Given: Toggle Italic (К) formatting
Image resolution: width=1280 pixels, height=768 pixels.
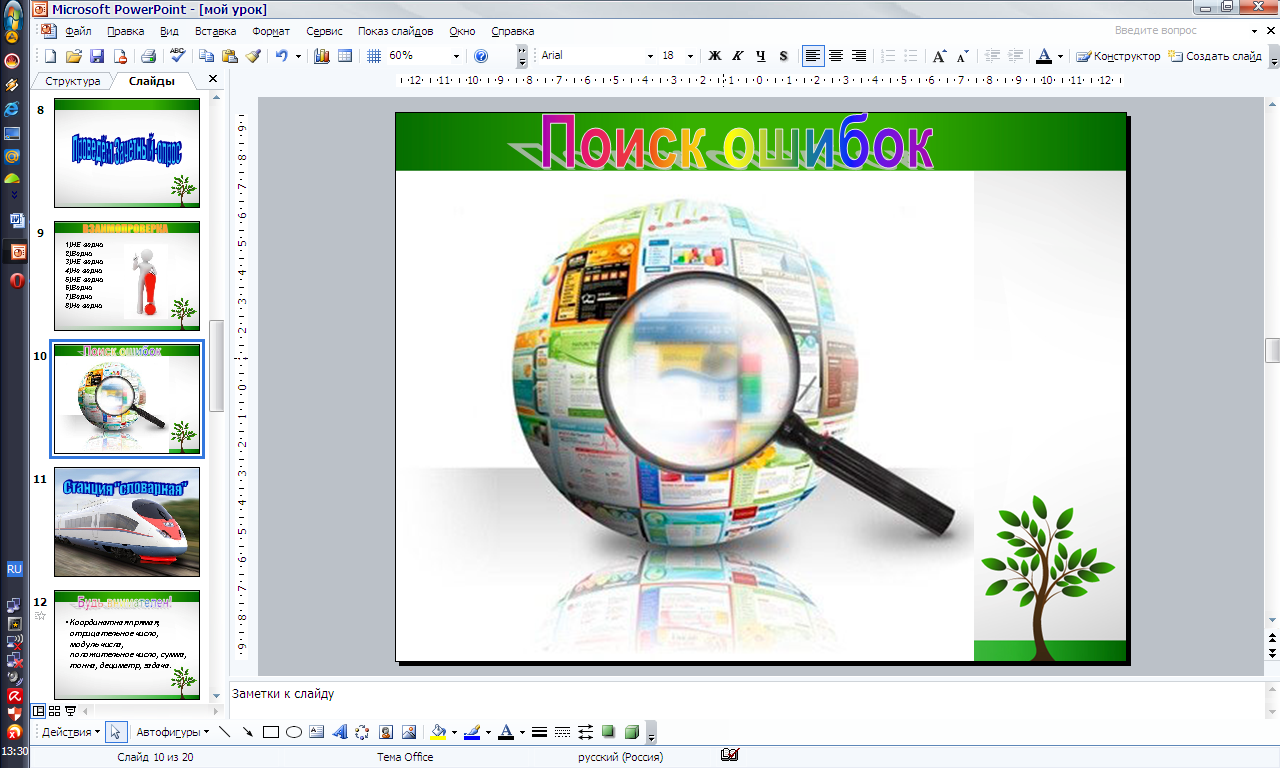Looking at the screenshot, I should (x=738, y=56).
